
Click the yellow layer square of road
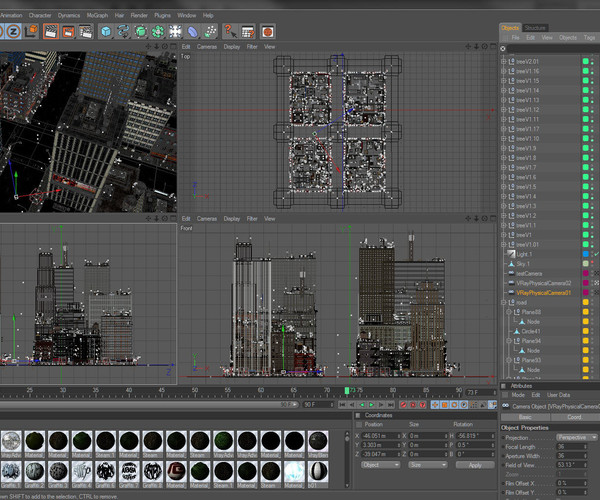[x=585, y=302]
